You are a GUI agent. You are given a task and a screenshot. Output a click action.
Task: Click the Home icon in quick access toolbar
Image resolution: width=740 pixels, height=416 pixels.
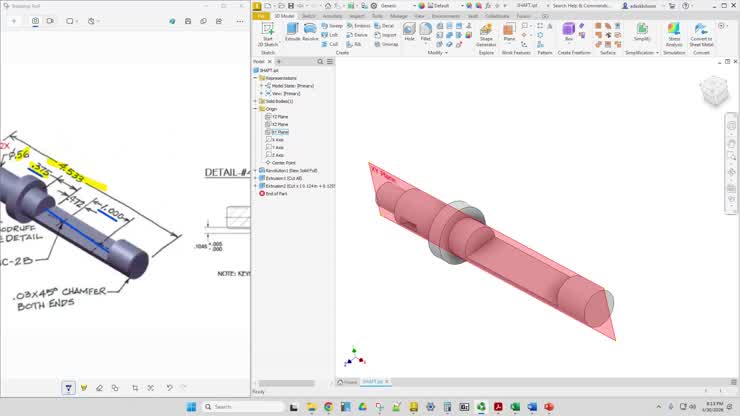coord(328,6)
